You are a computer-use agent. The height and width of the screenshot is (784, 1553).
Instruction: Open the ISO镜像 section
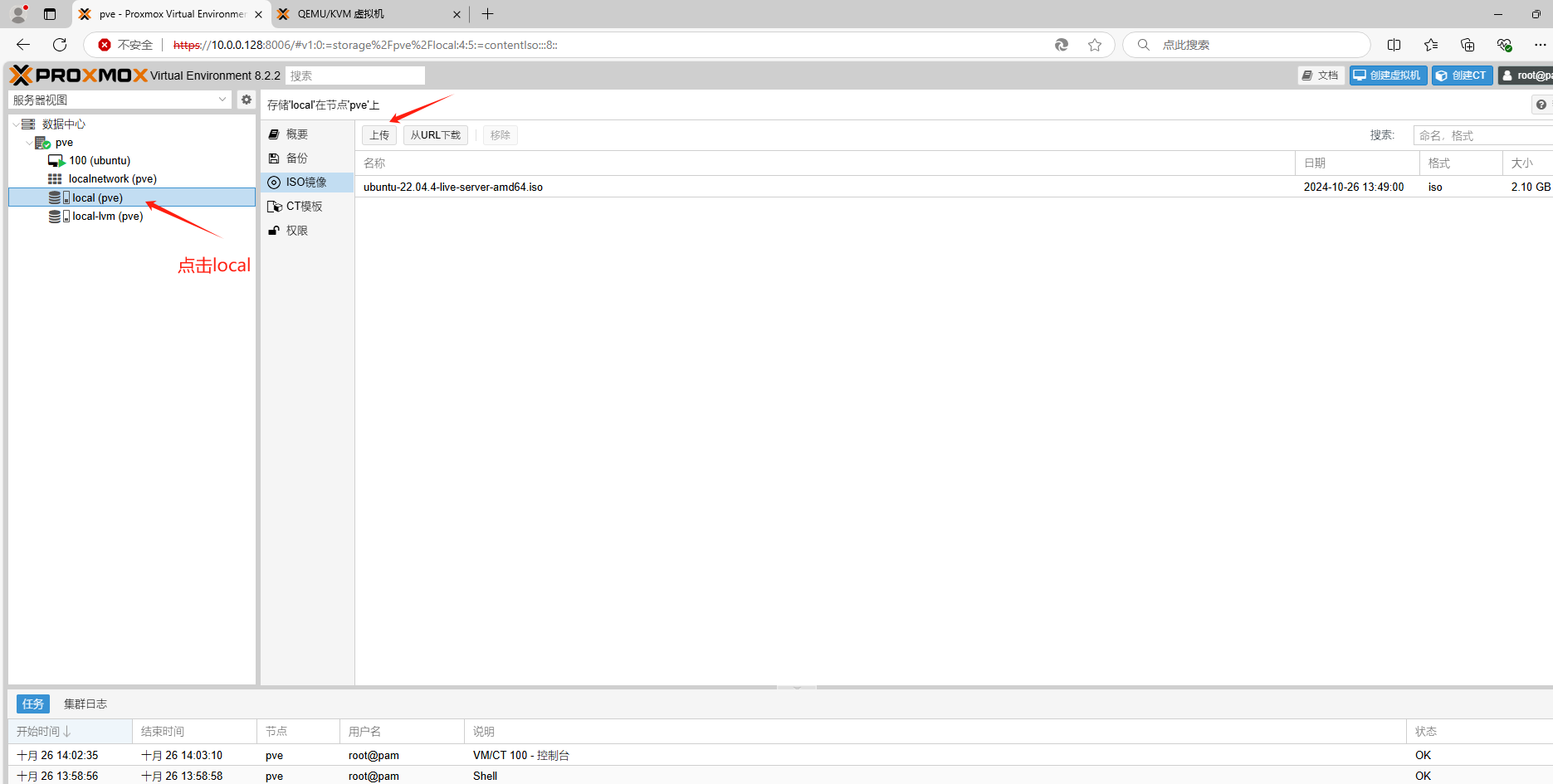coord(308,183)
